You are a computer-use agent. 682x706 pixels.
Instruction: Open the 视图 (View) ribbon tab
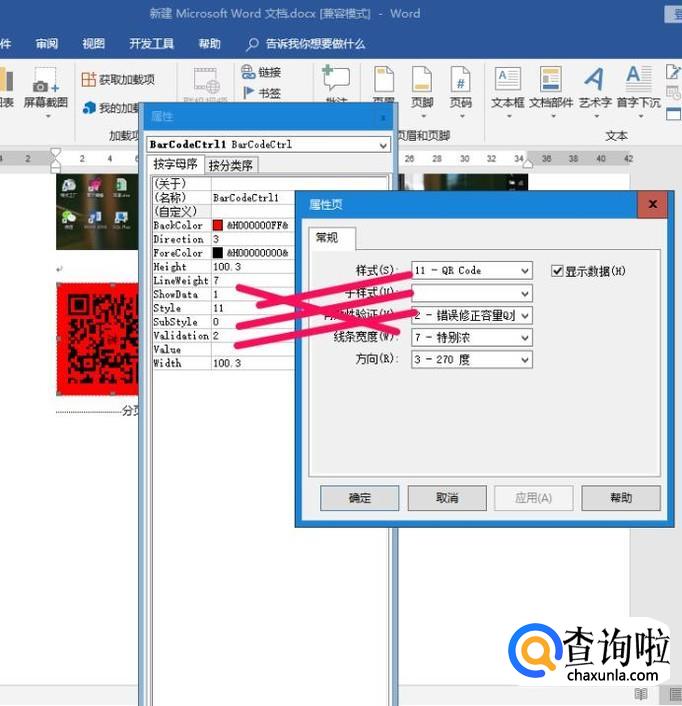[x=93, y=44]
